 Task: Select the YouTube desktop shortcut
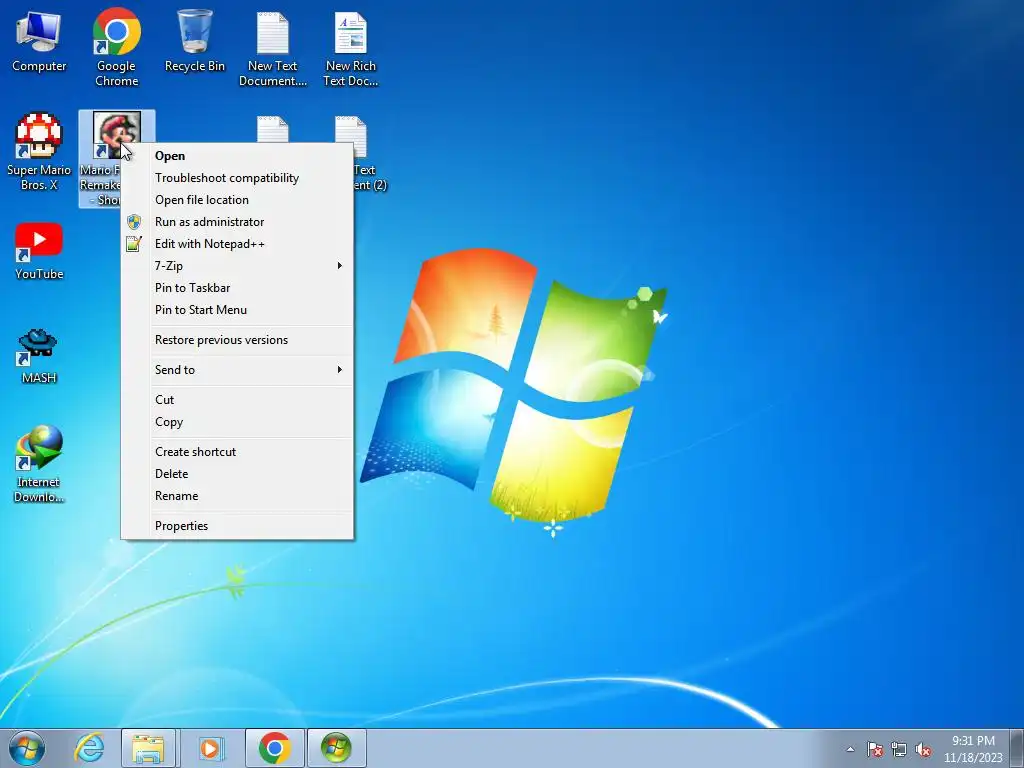[x=39, y=251]
